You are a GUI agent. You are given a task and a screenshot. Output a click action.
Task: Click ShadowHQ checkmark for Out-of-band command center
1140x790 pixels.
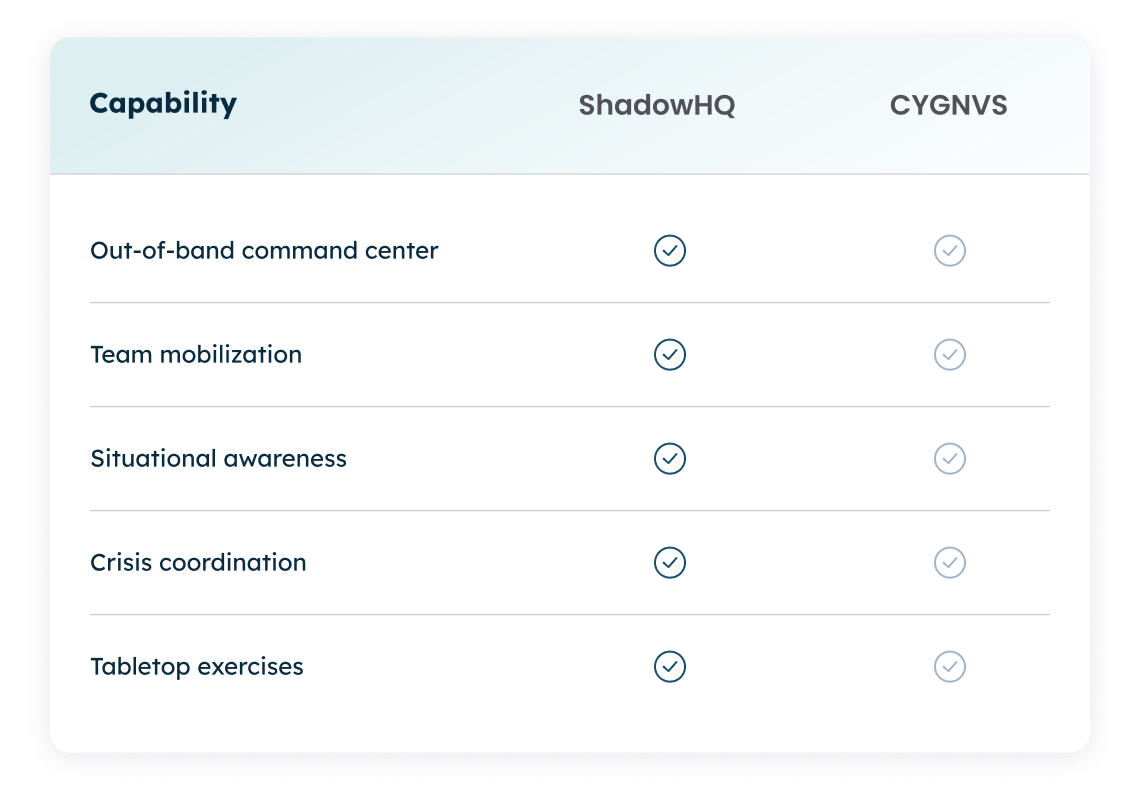pyautogui.click(x=670, y=251)
